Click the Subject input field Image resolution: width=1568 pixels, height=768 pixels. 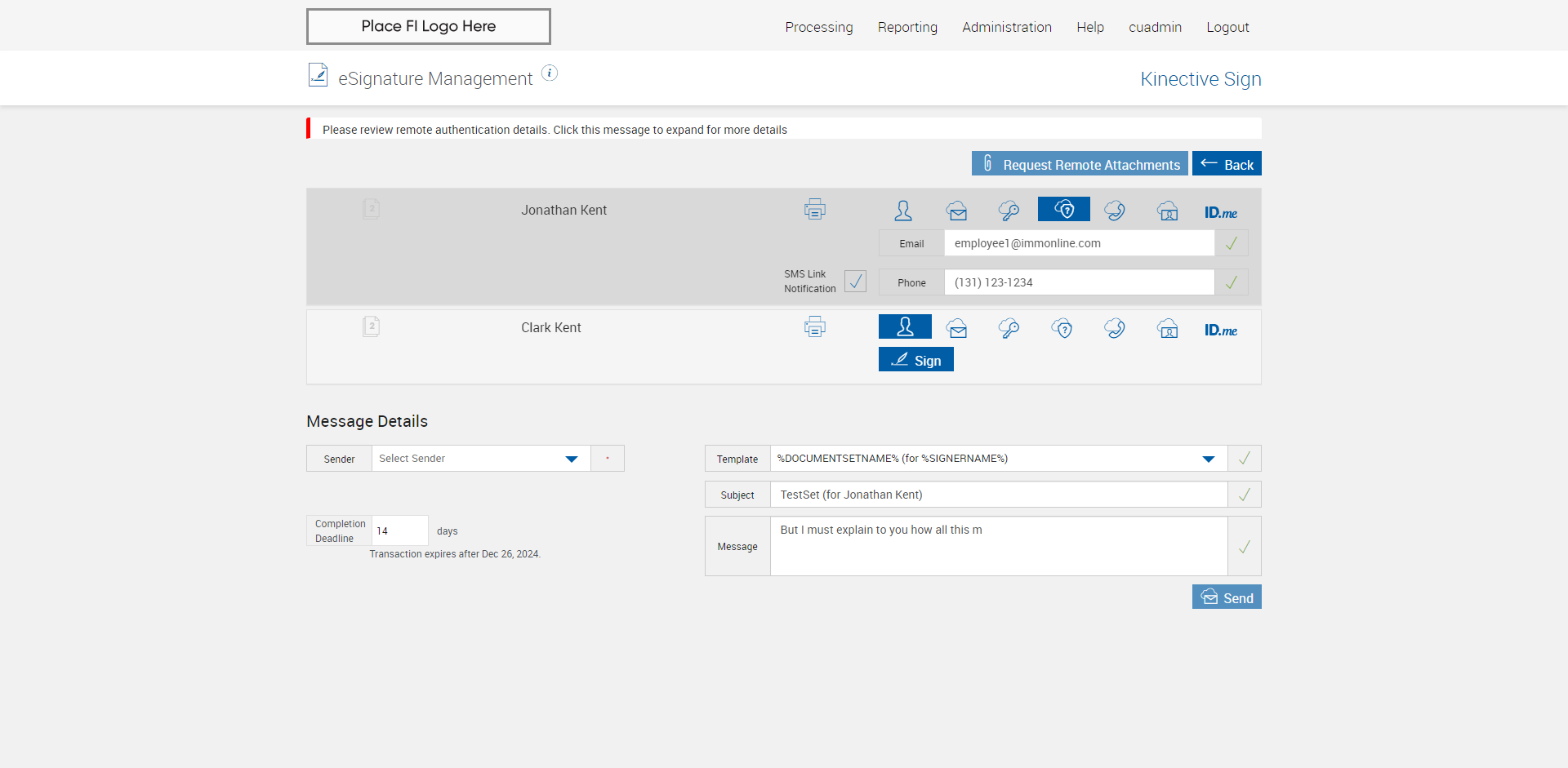999,495
